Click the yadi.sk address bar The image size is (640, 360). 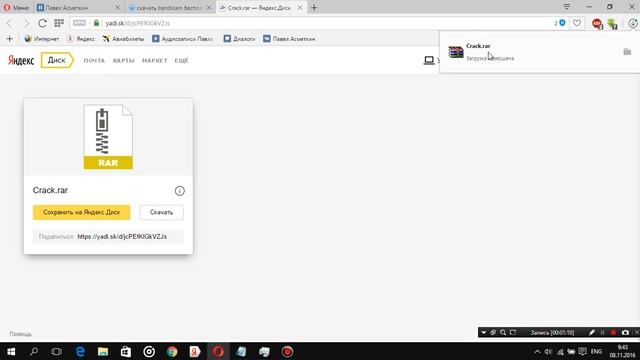point(310,23)
